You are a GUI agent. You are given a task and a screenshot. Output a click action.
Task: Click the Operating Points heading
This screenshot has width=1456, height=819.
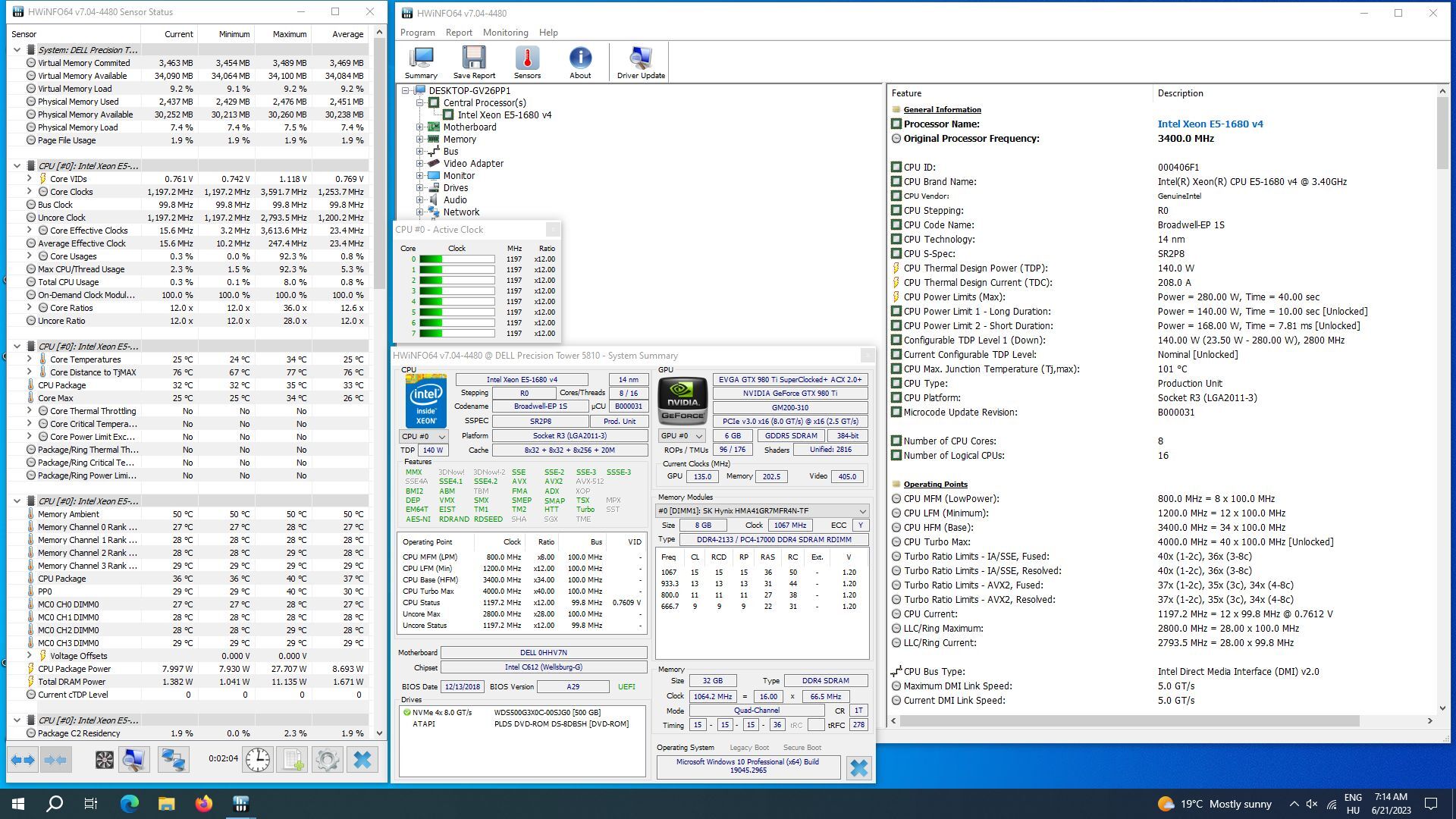coord(935,485)
